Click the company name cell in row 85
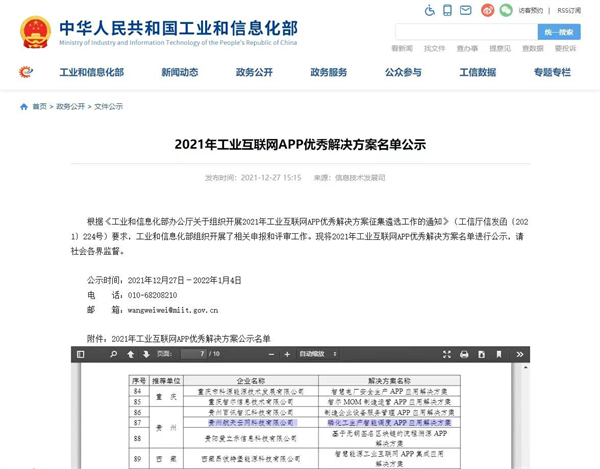600x469 pixels. click(x=251, y=402)
